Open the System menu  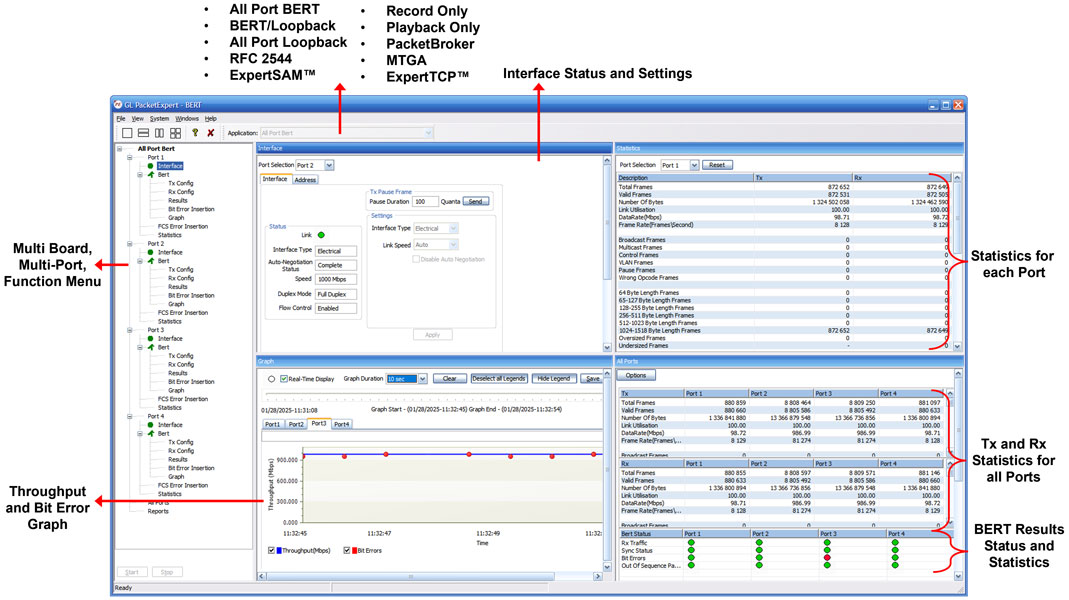point(159,119)
